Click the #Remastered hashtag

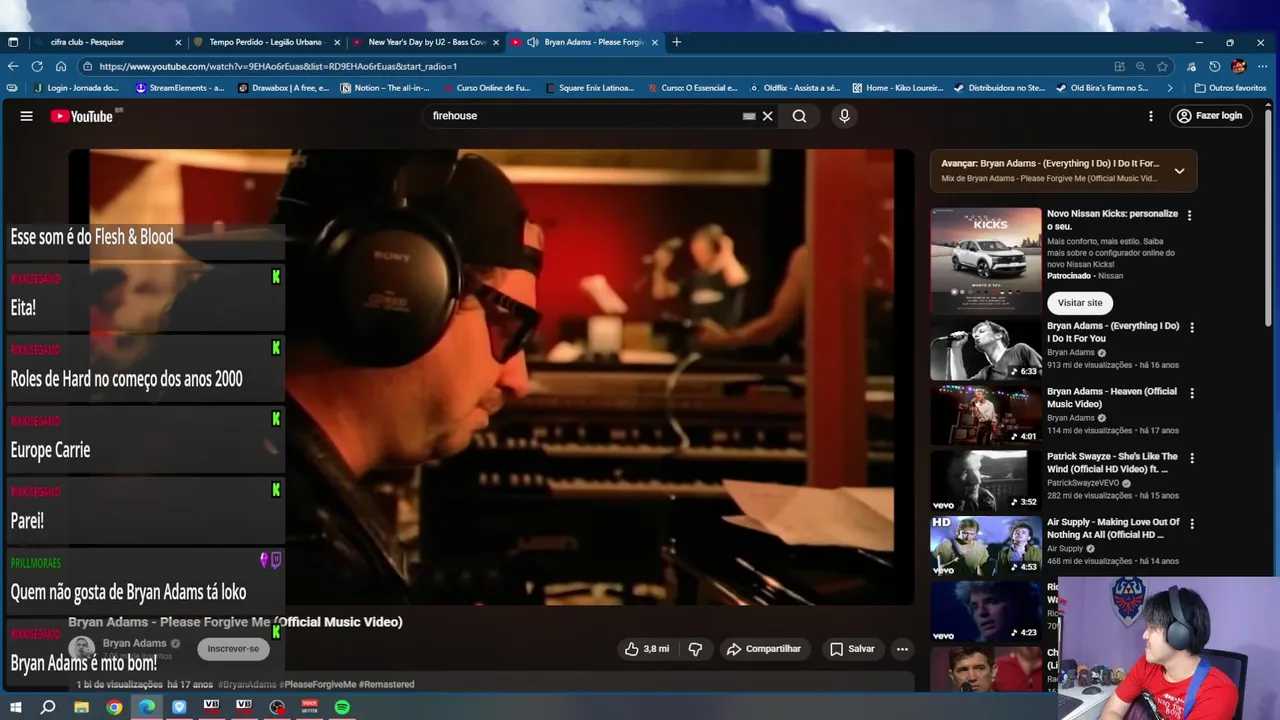(387, 685)
